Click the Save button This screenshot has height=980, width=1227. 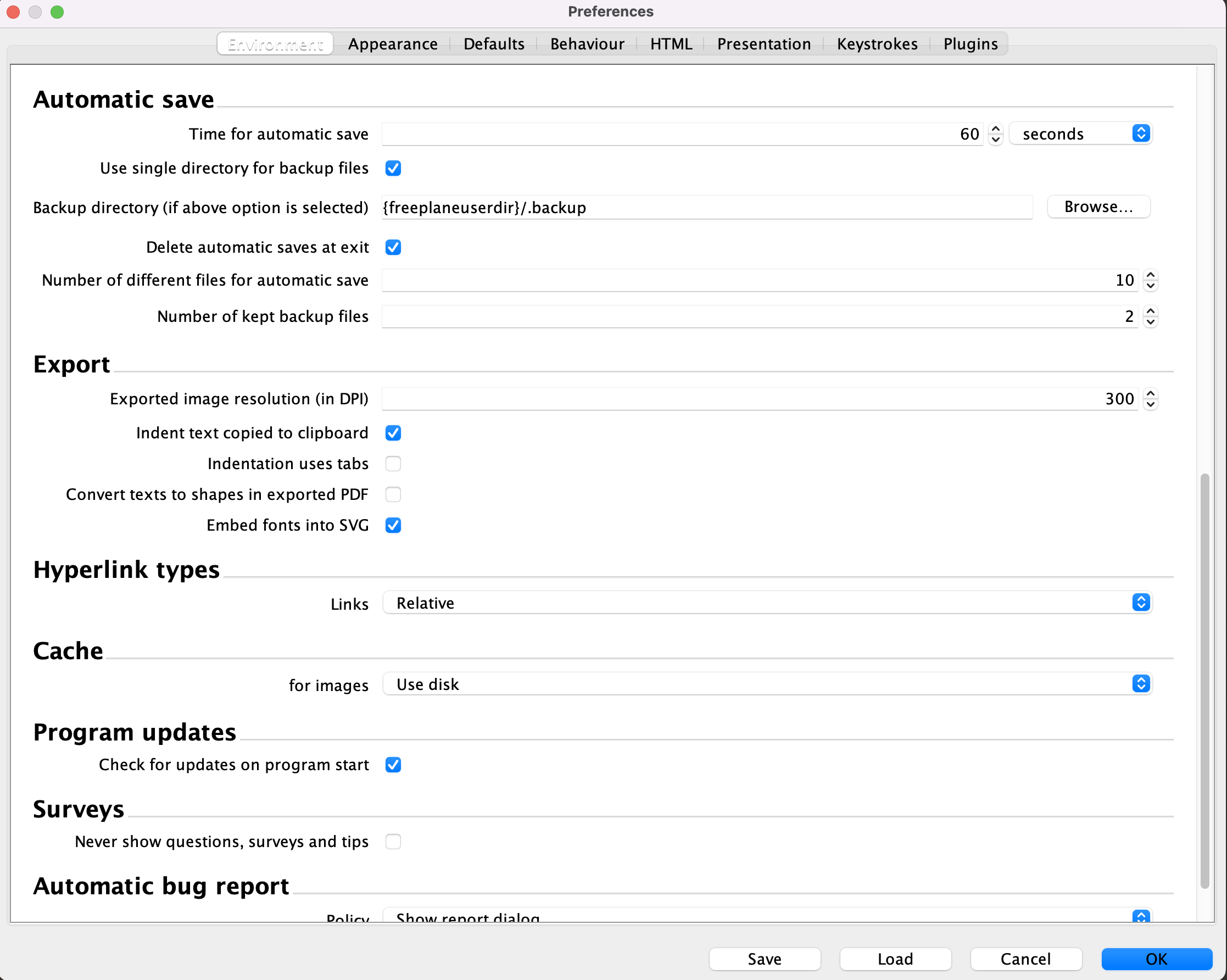[765, 959]
